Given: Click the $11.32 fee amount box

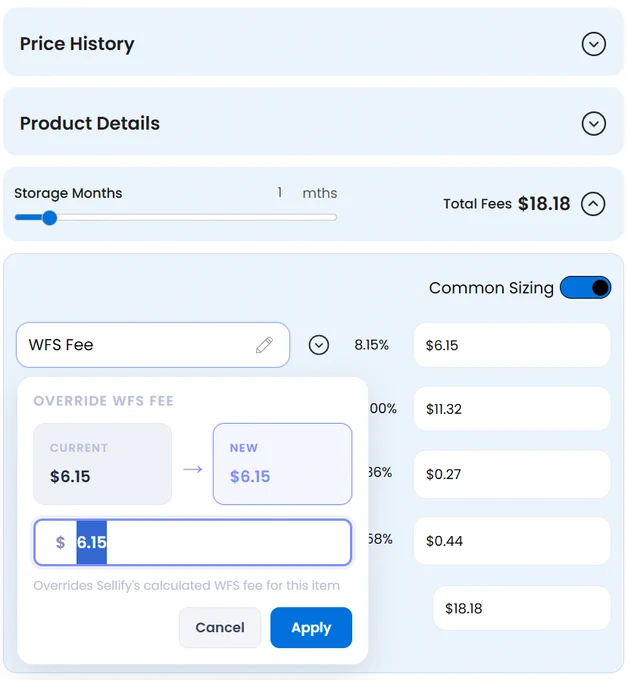Looking at the screenshot, I should point(512,409).
